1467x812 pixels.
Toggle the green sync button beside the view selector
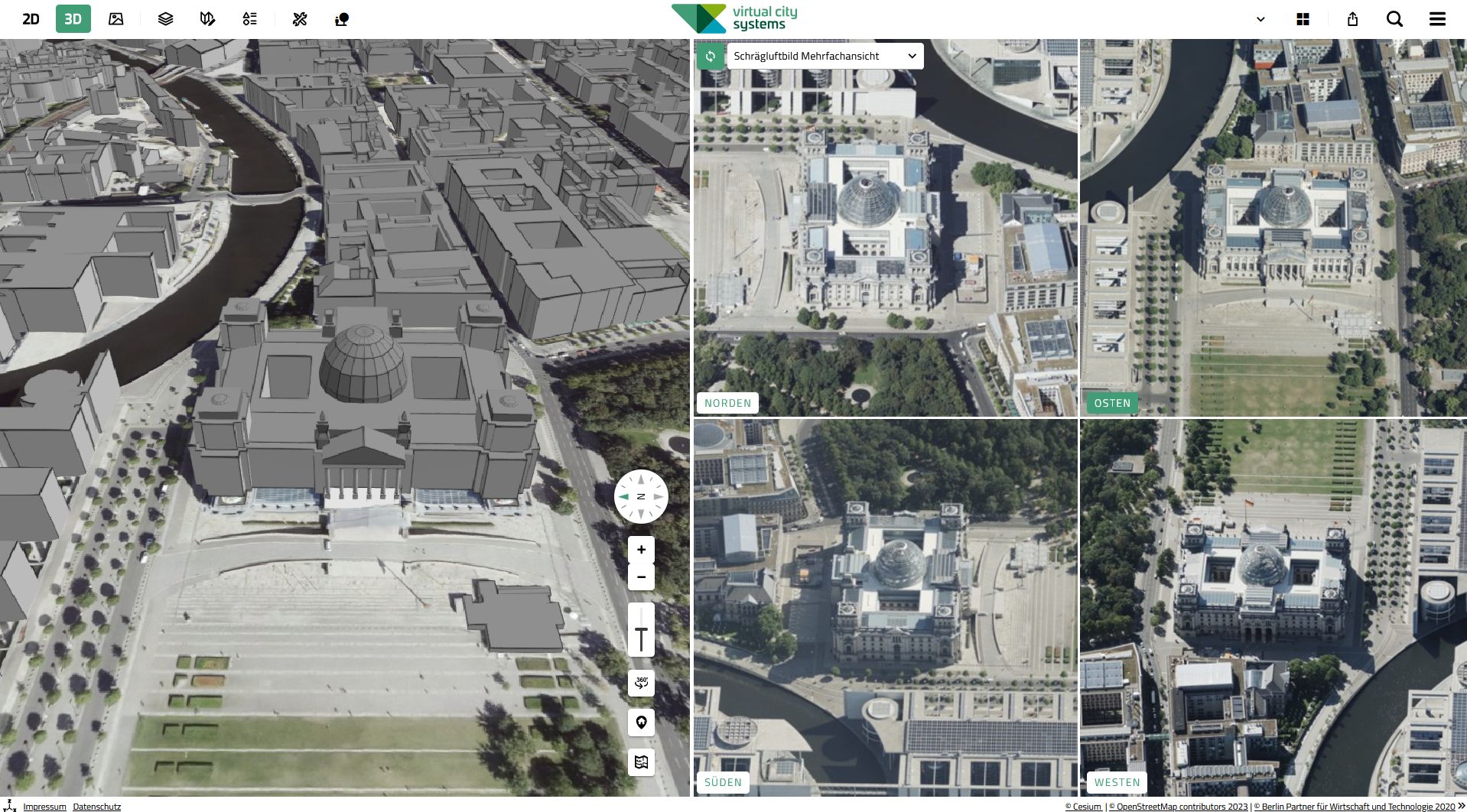point(711,55)
